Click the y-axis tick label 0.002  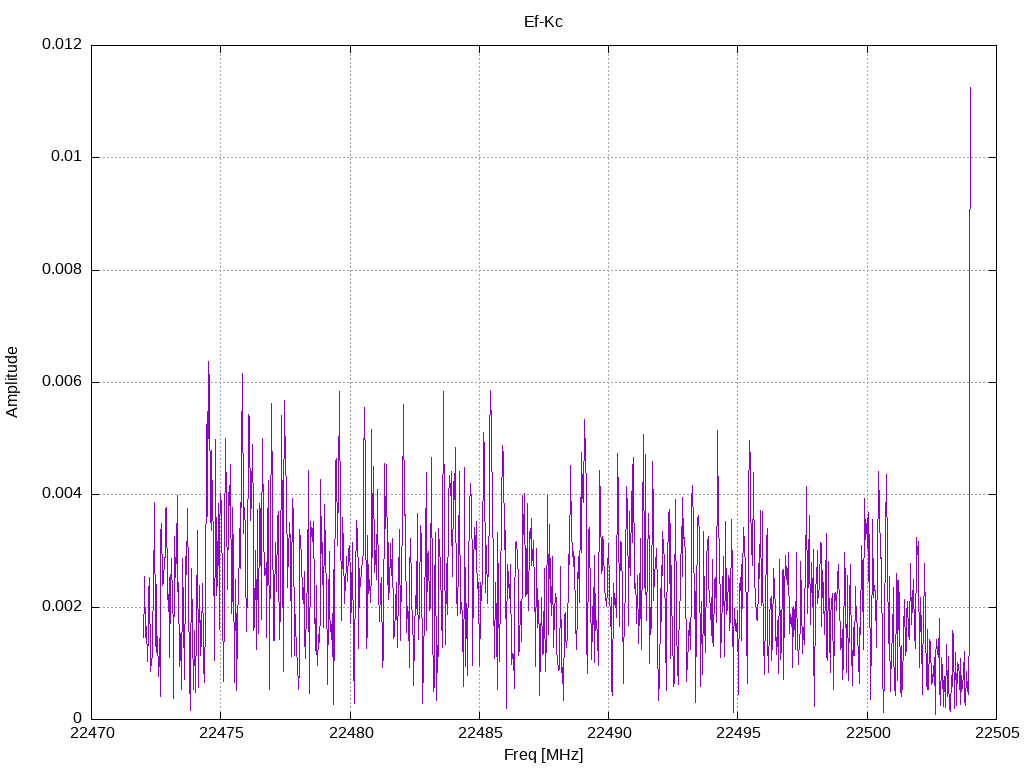tap(62, 607)
